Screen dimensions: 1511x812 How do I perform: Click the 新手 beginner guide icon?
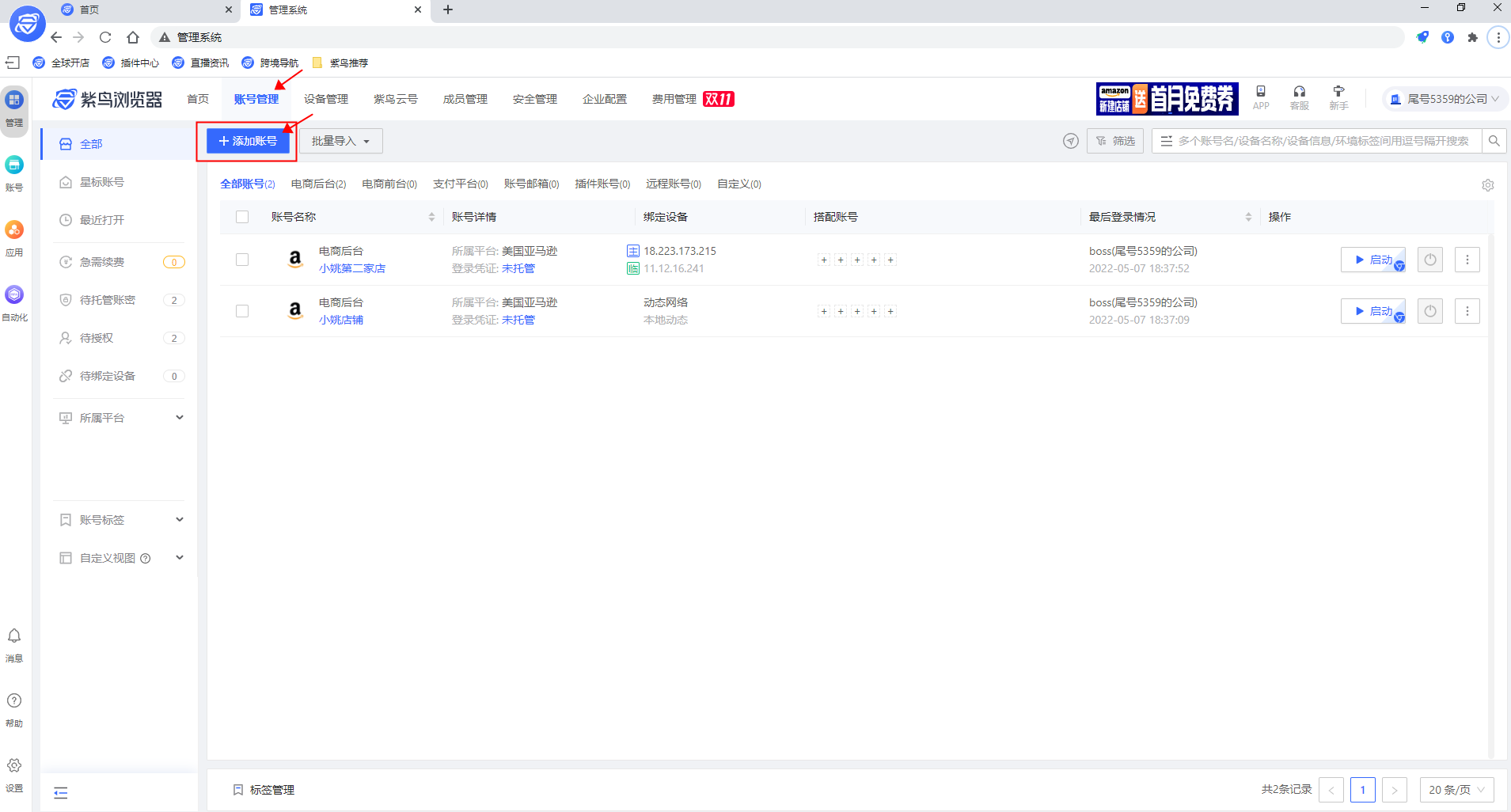[x=1338, y=93]
